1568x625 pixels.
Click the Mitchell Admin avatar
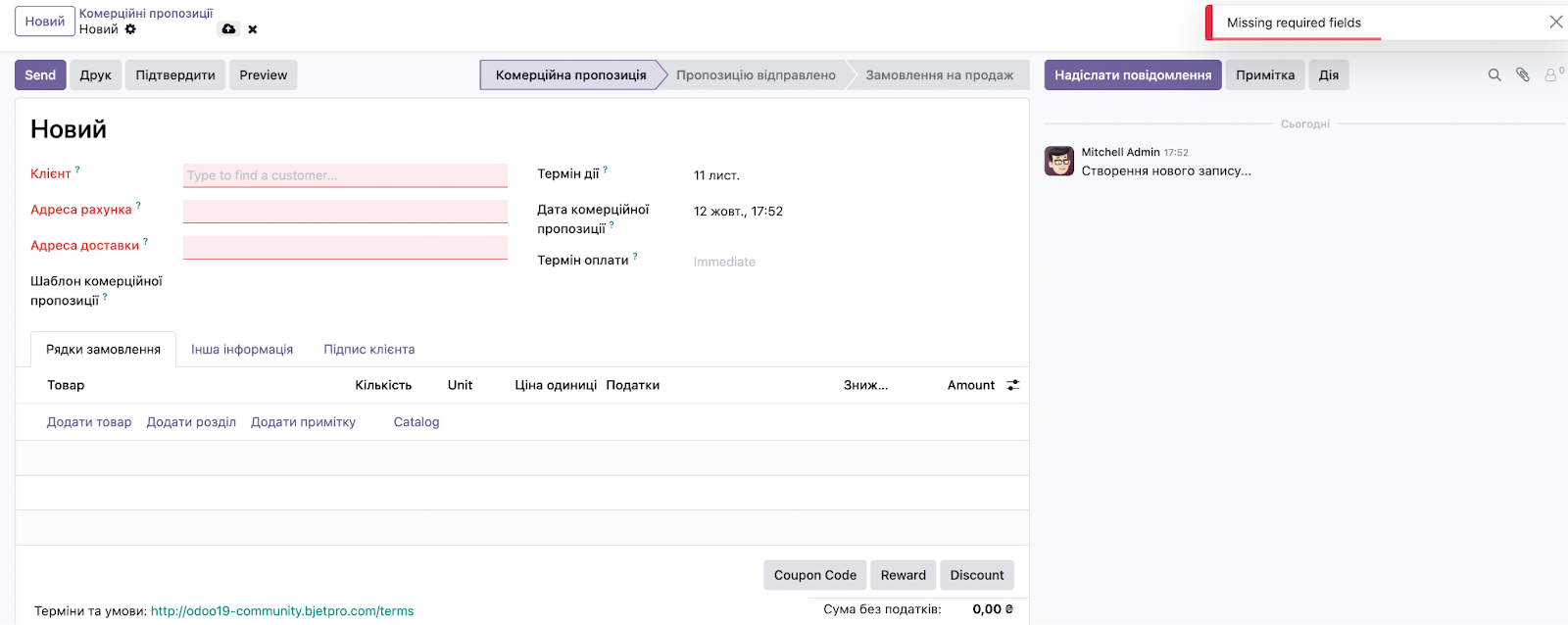(x=1059, y=161)
